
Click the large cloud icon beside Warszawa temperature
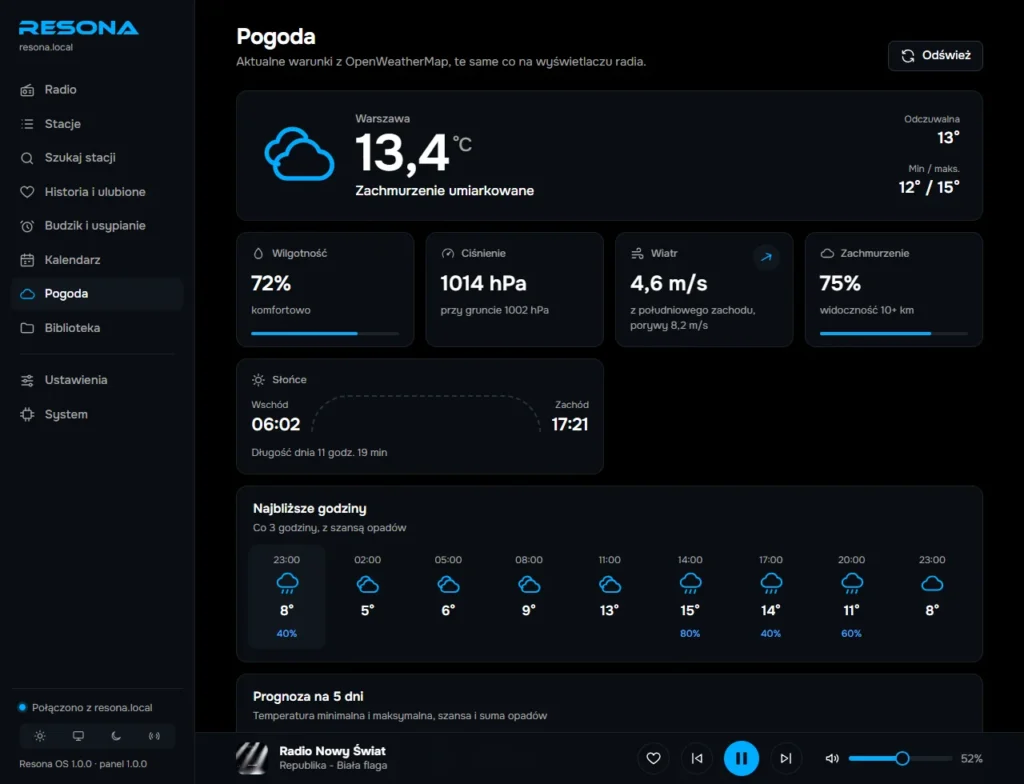[299, 154]
